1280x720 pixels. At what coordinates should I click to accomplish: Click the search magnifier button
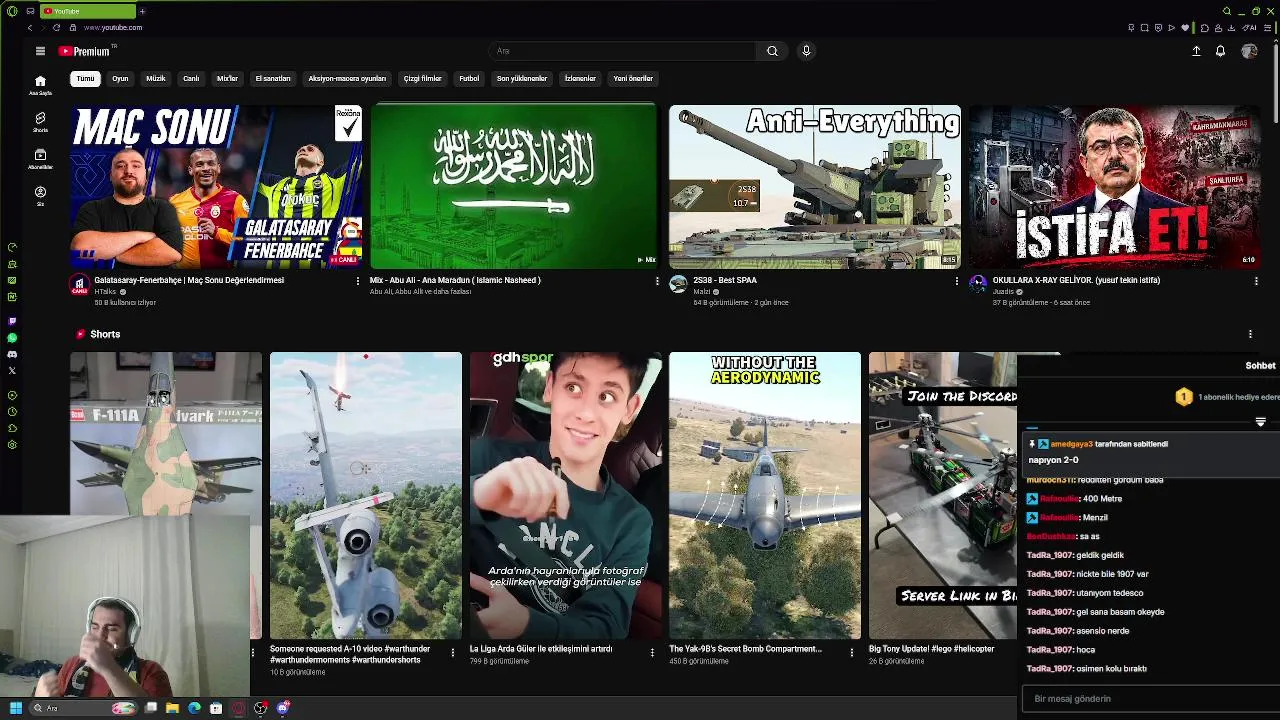click(x=772, y=51)
